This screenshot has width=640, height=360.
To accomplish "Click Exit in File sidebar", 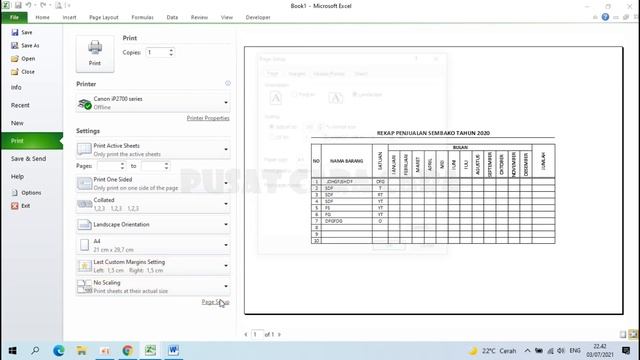I will coord(21,206).
